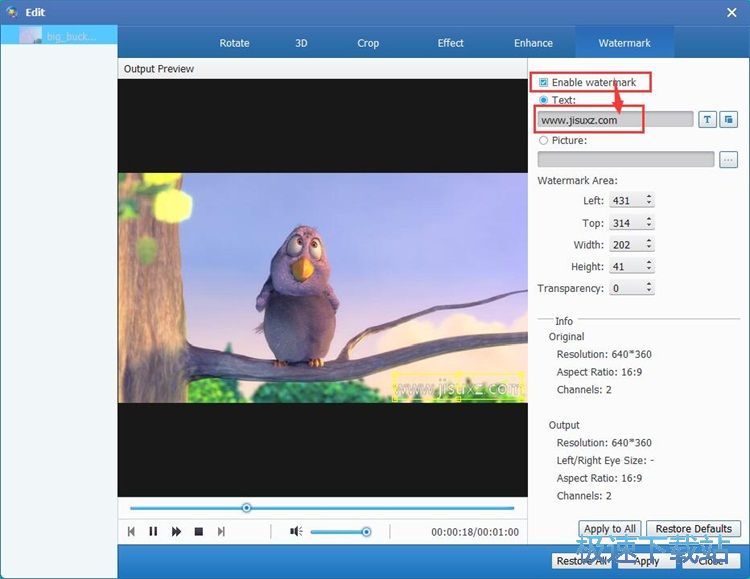Go to the Enhance tab
Screen dimensions: 750x579
(533, 43)
